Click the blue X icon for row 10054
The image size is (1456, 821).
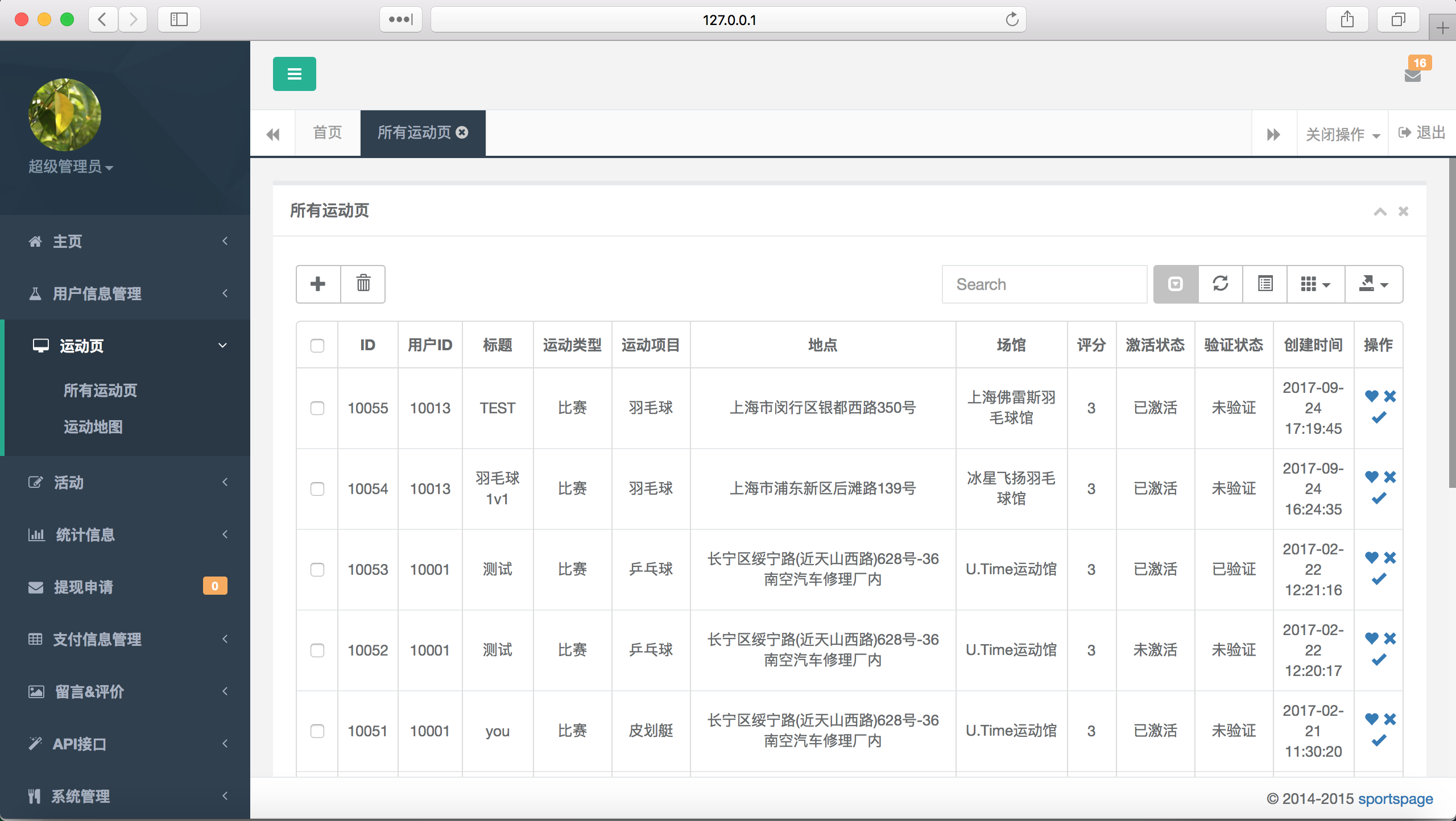1390,477
